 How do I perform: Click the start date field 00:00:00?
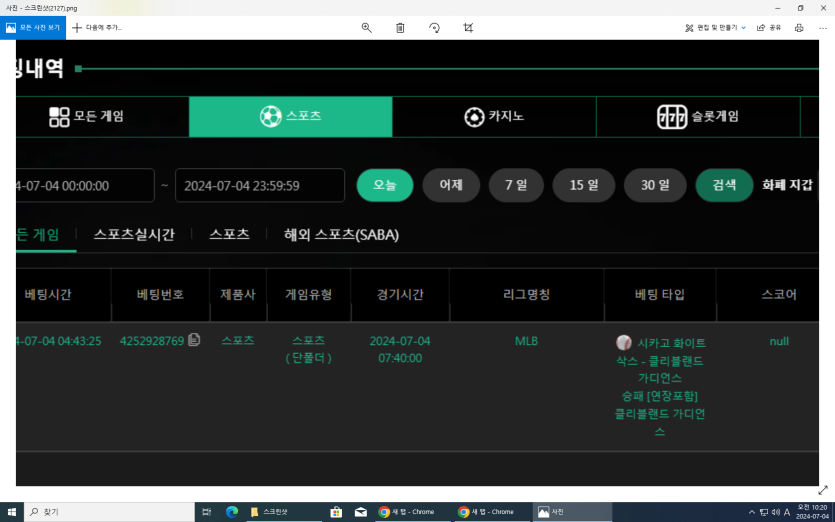(85, 185)
